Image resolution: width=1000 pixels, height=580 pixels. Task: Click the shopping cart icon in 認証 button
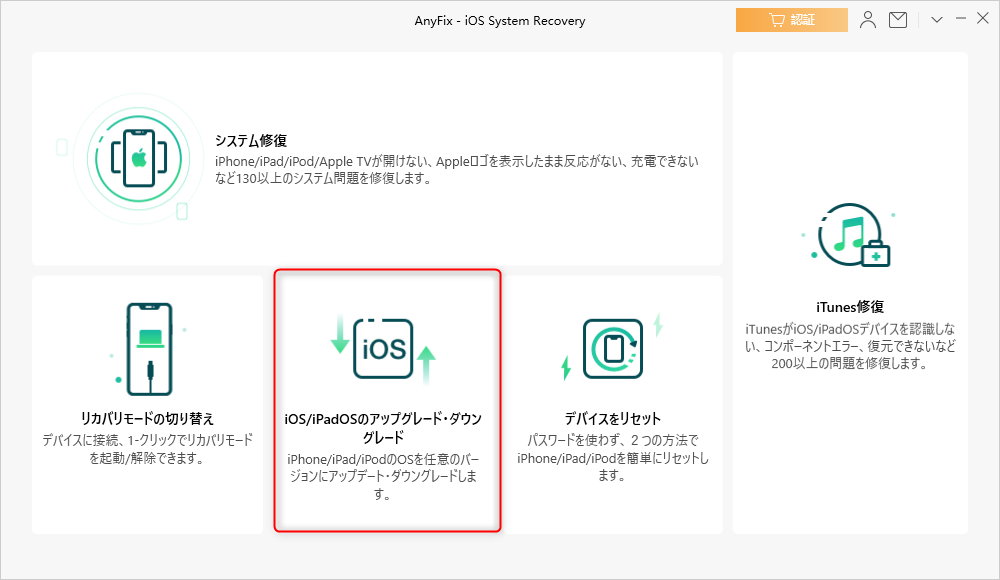(776, 20)
